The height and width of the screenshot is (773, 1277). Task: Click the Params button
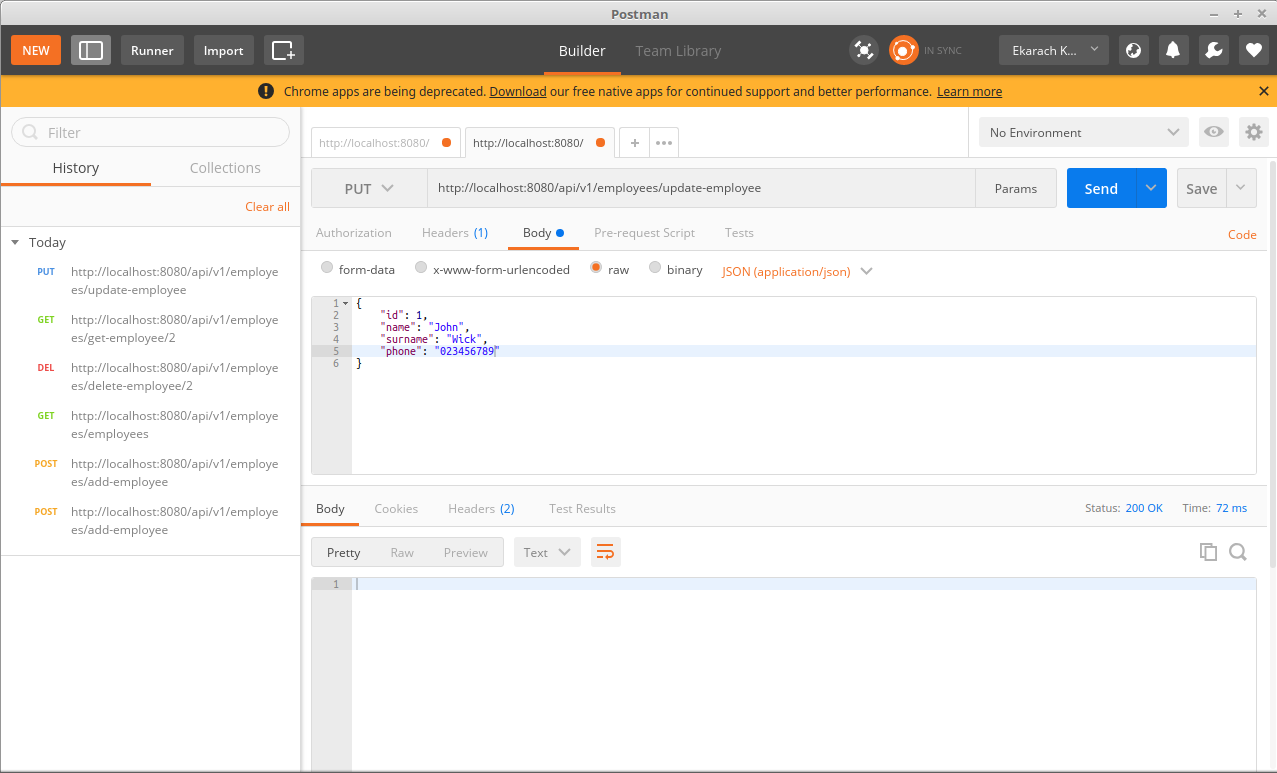(x=1016, y=188)
